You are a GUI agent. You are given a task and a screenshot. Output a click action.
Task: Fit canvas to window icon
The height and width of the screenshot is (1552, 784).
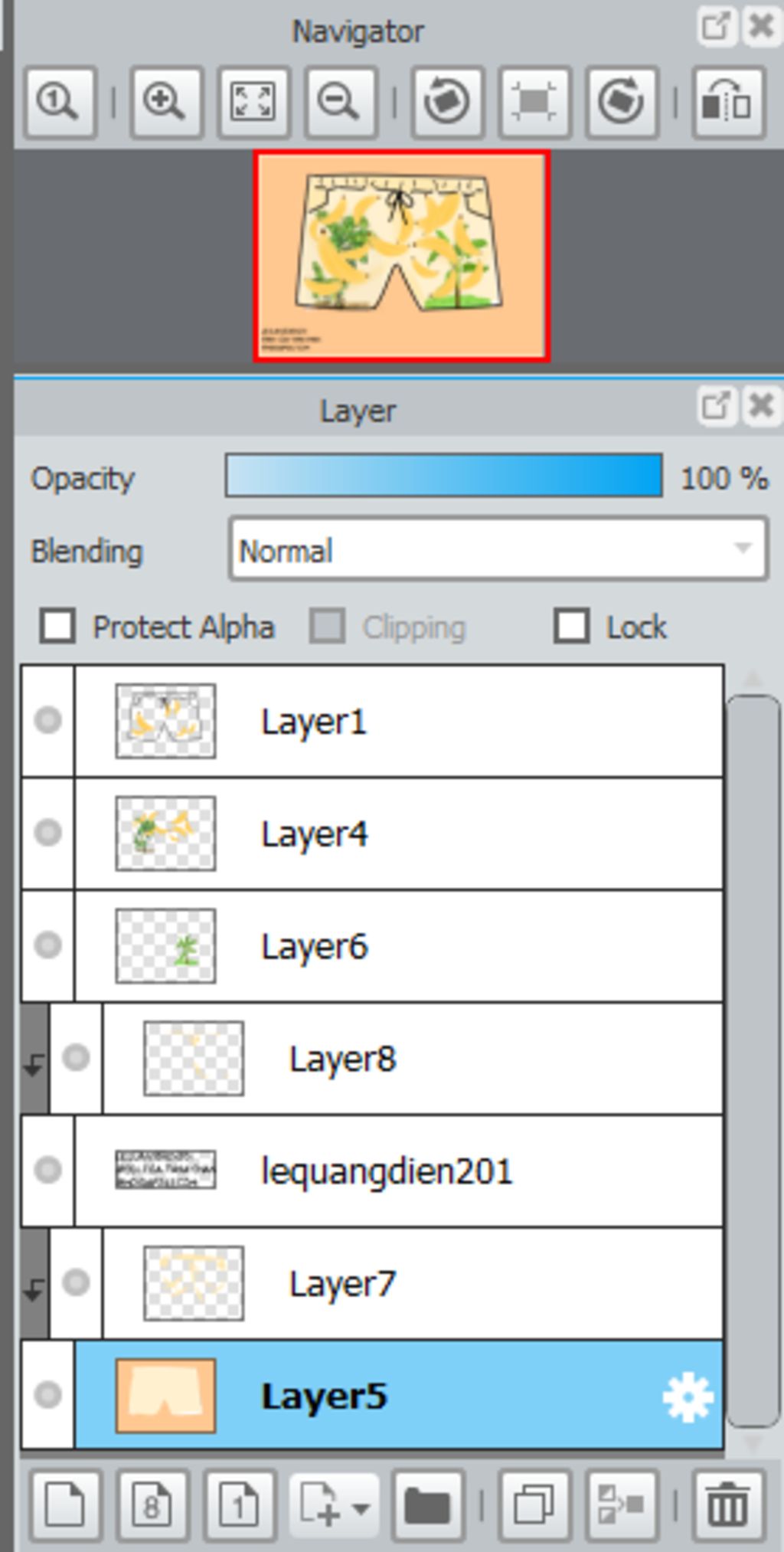click(253, 102)
